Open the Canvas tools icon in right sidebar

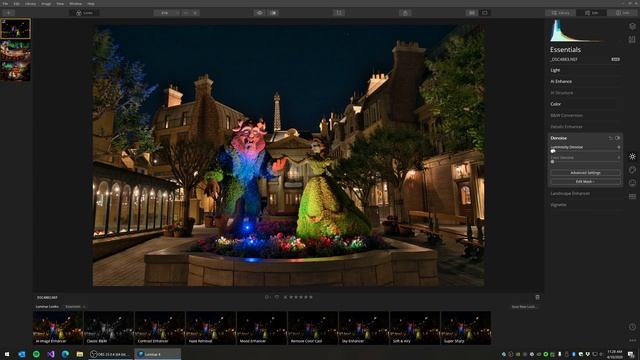[x=632, y=39]
